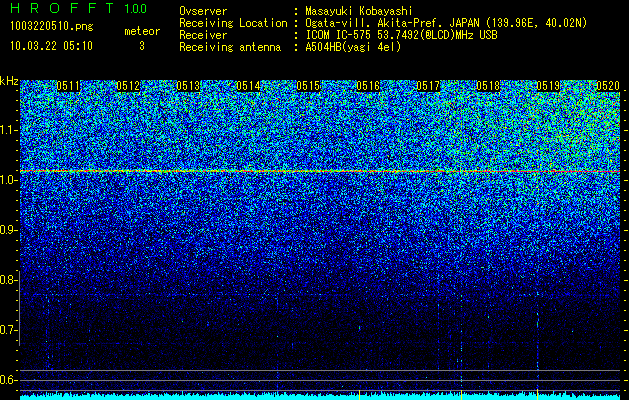Viewport: 629px width, 400px height.
Task: Click the 0516 time marker
Action: click(x=368, y=86)
